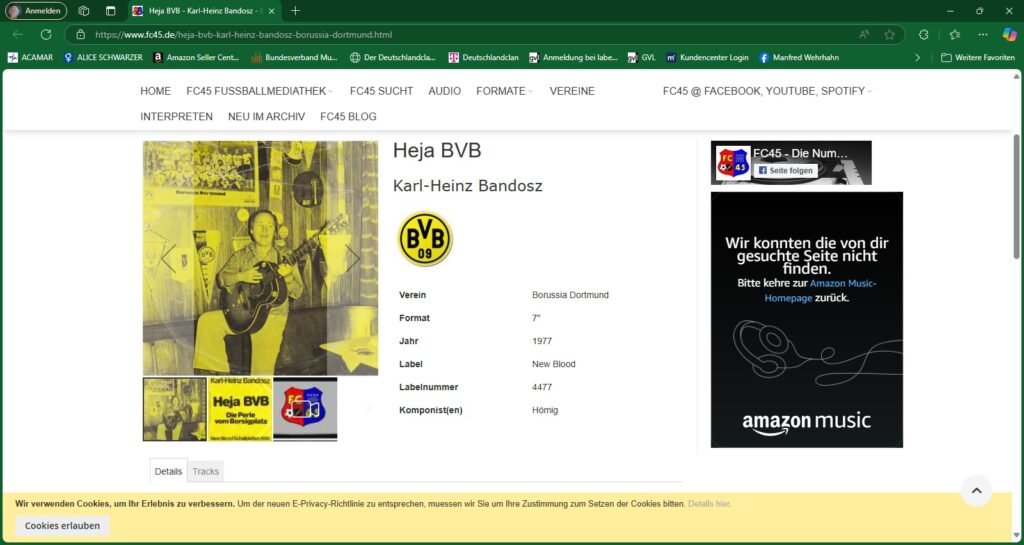Select first thumbnail of guitarist cover

point(174,409)
